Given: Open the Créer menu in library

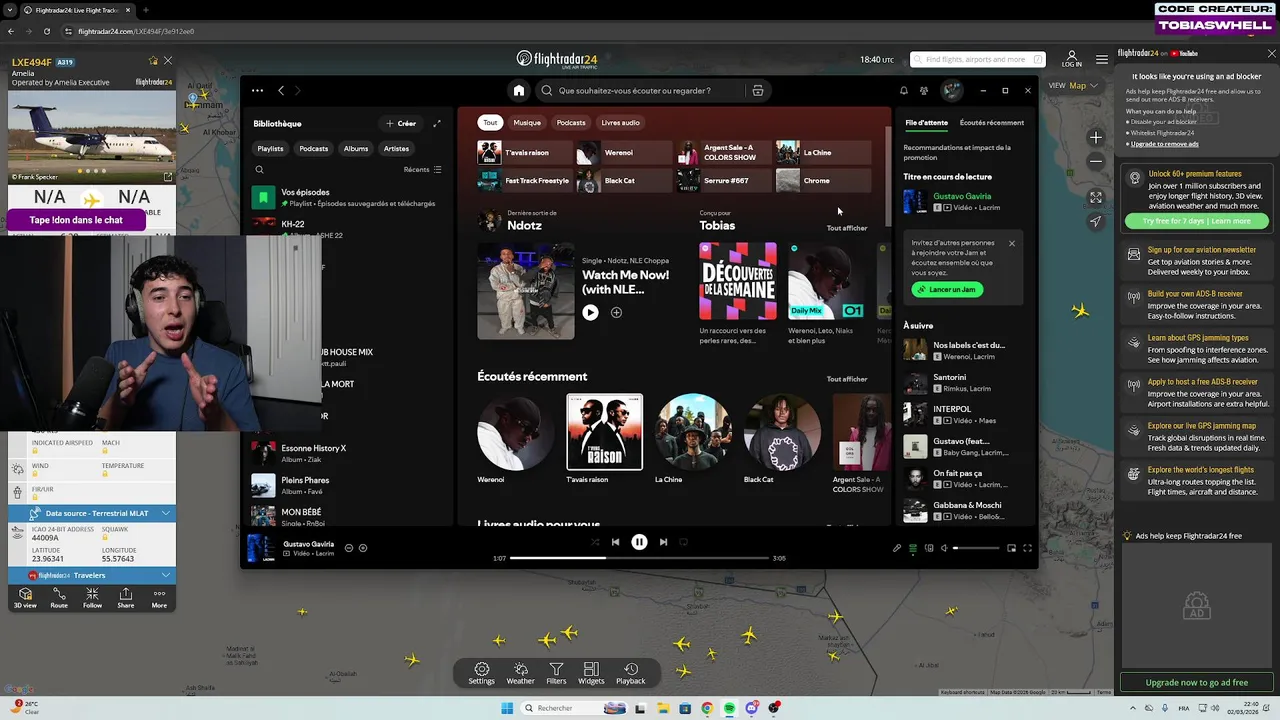Looking at the screenshot, I should point(401,123).
